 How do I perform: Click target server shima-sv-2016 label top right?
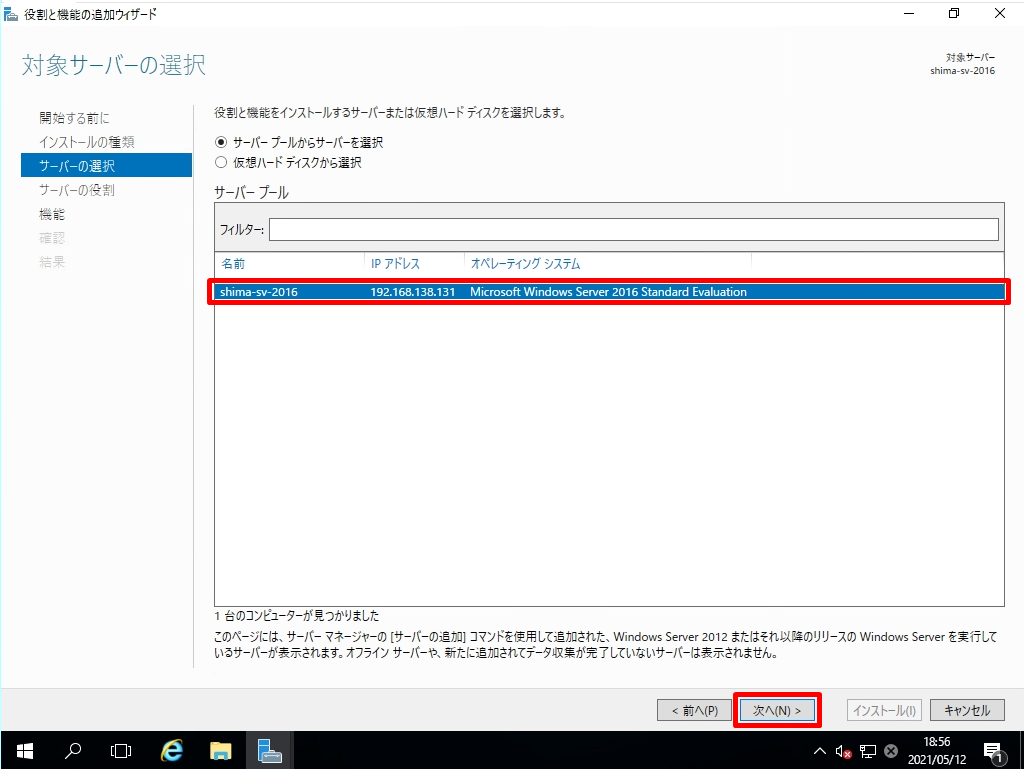[x=963, y=71]
